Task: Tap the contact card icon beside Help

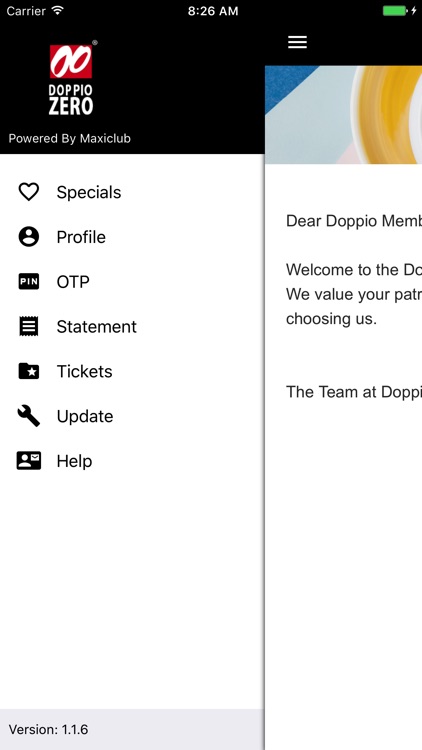Action: point(29,461)
